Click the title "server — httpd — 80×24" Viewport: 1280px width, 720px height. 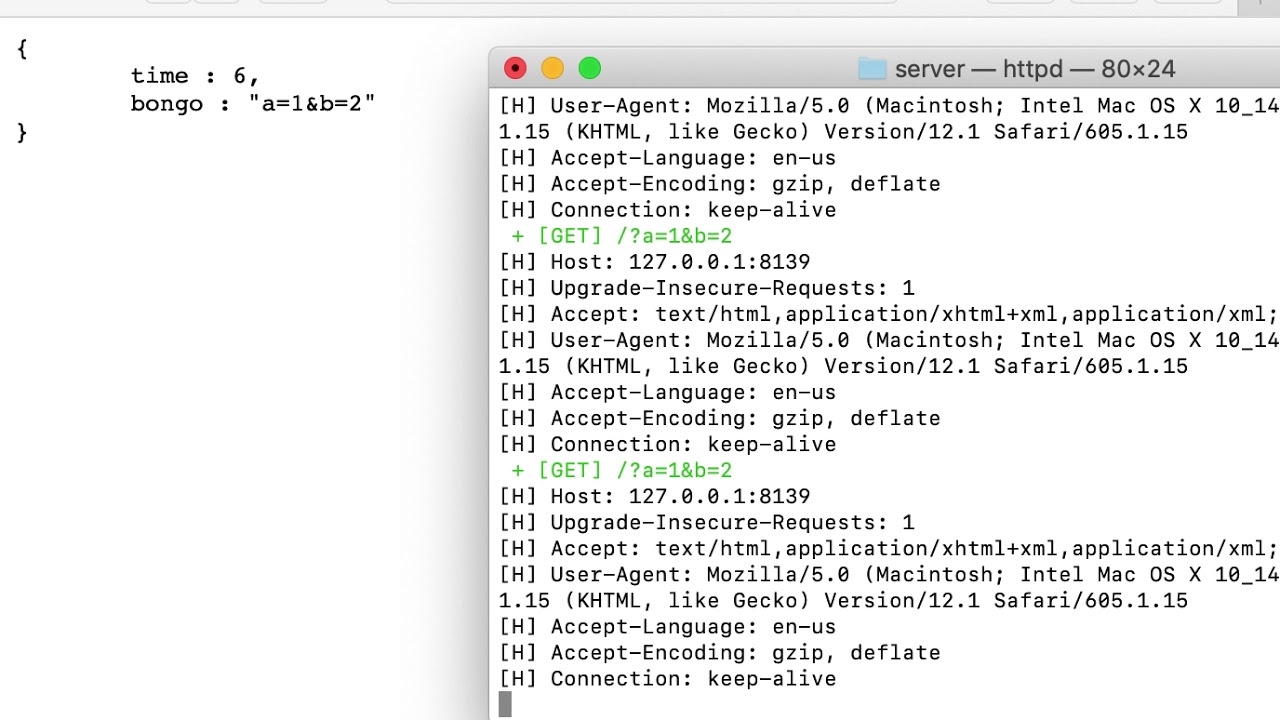1035,69
